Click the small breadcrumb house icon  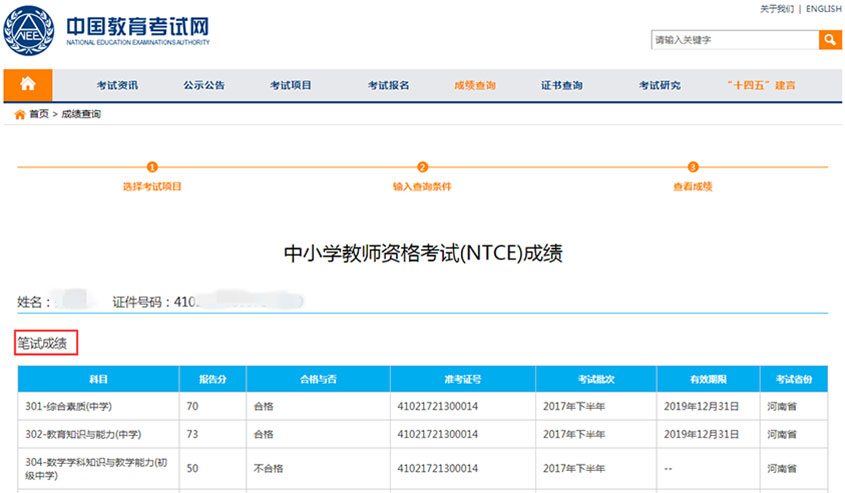pos(19,115)
